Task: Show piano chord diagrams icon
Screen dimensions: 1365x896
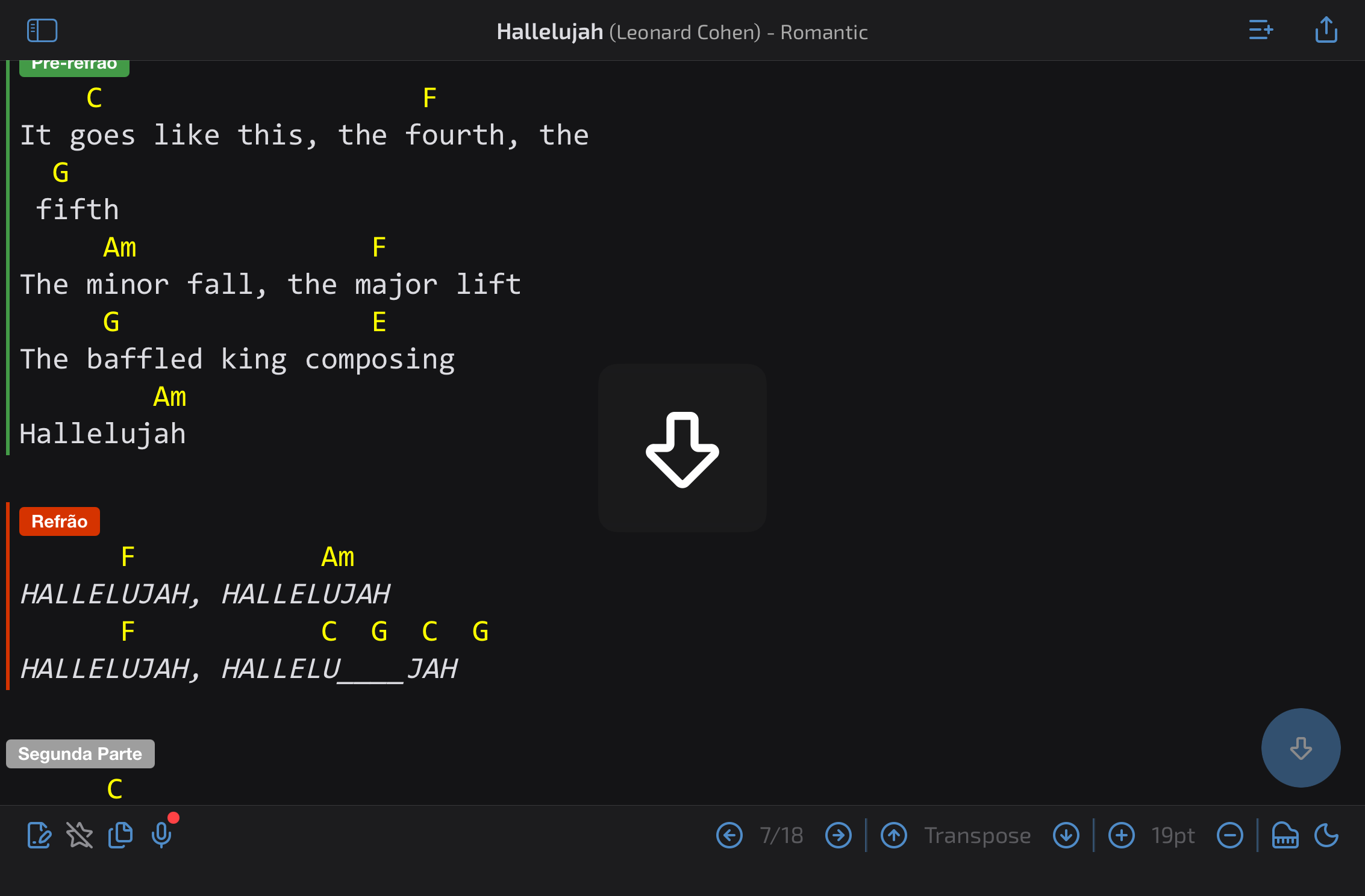Action: click(x=1285, y=835)
